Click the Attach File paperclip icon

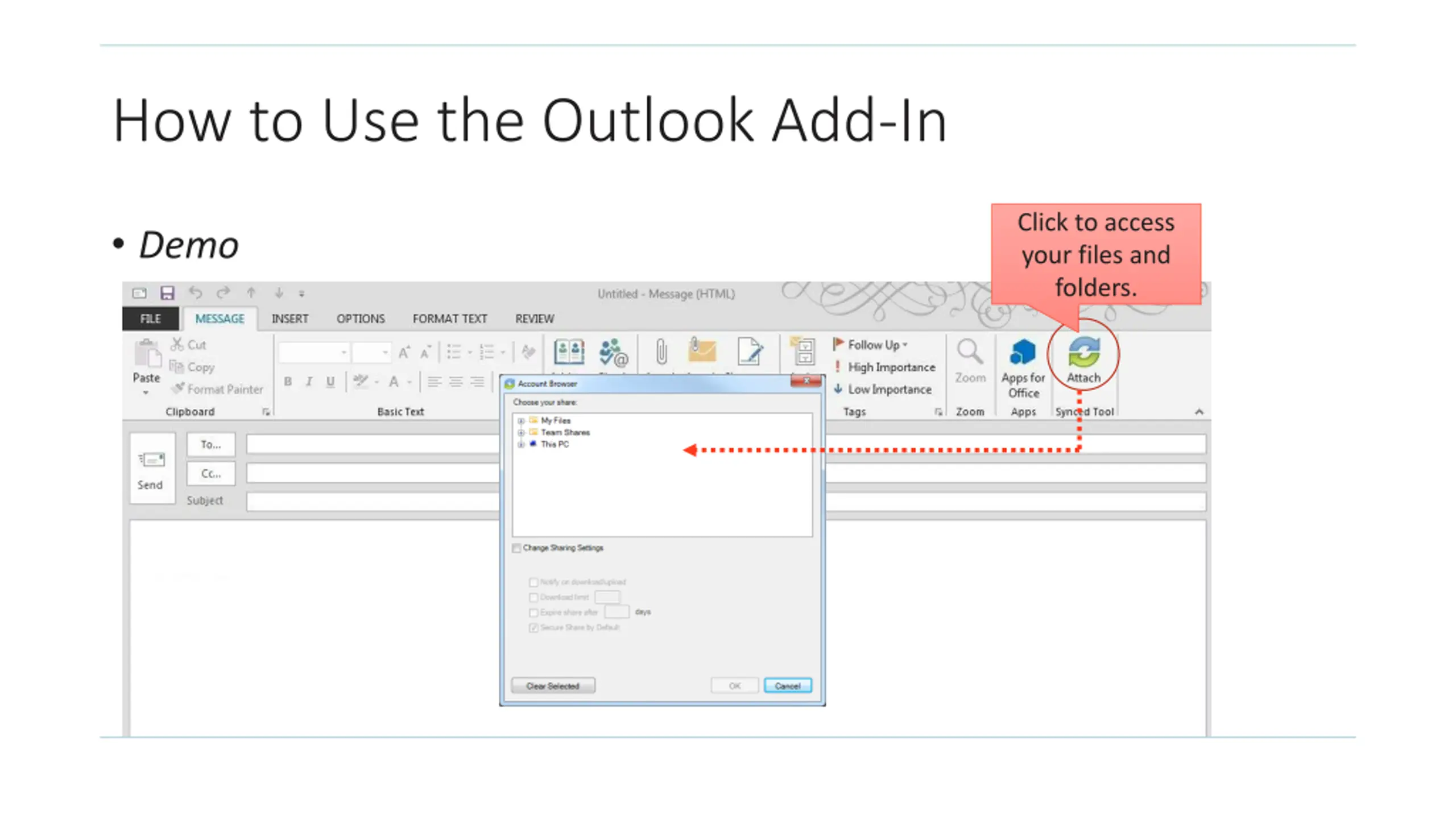[x=661, y=351]
